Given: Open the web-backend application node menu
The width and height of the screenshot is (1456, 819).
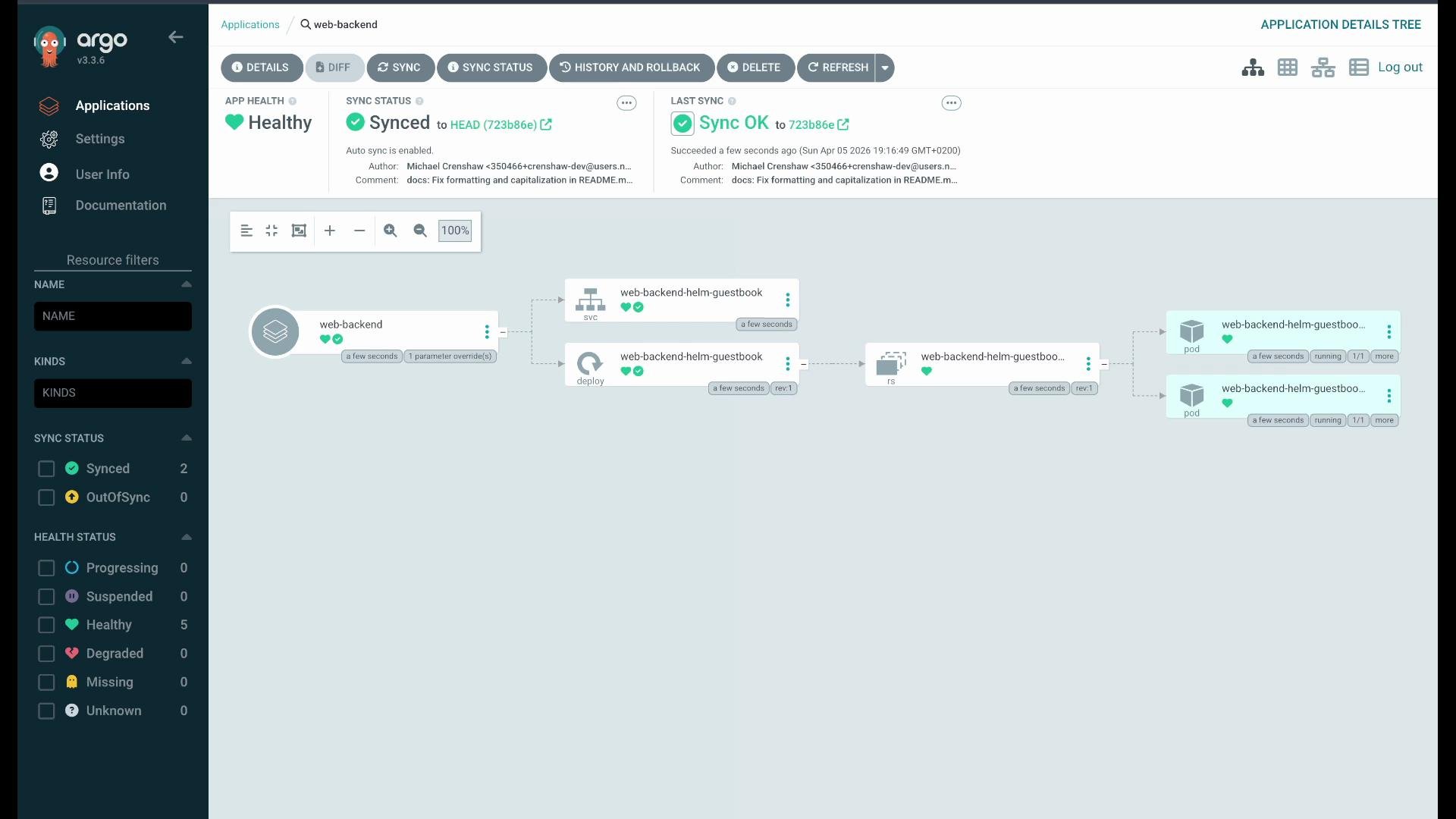Looking at the screenshot, I should tap(487, 332).
